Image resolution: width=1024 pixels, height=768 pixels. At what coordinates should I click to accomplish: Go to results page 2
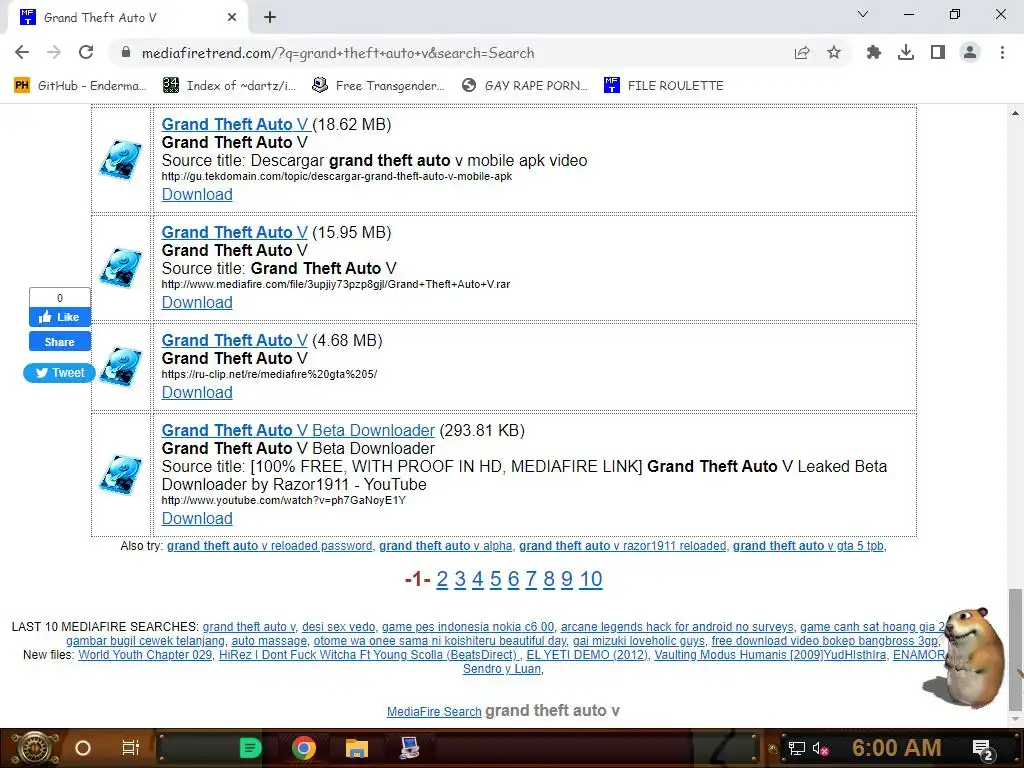click(x=442, y=579)
